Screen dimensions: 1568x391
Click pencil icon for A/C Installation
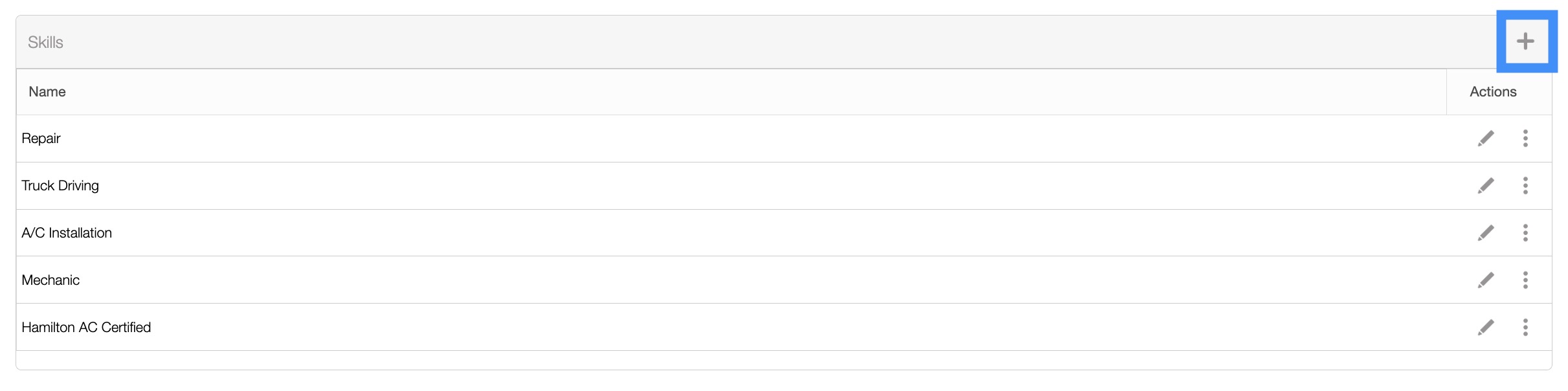[1486, 233]
